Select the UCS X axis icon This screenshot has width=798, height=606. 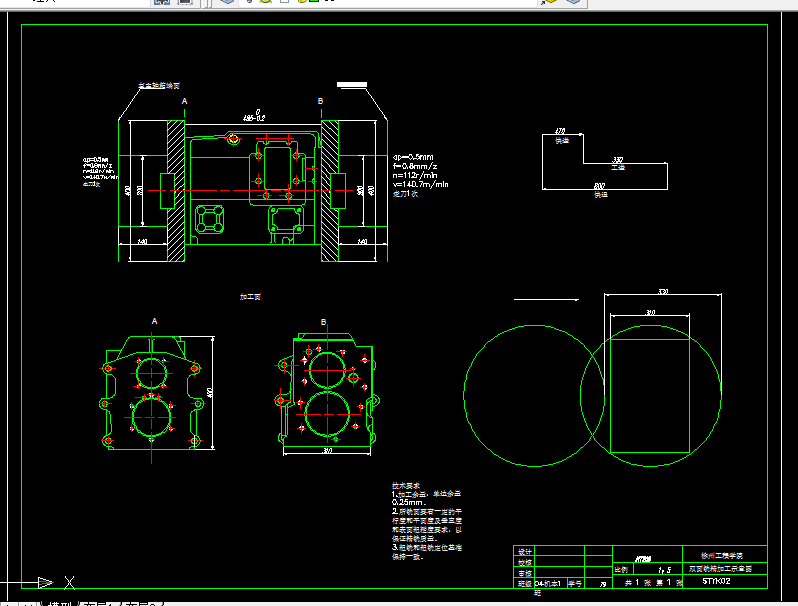tap(70, 583)
